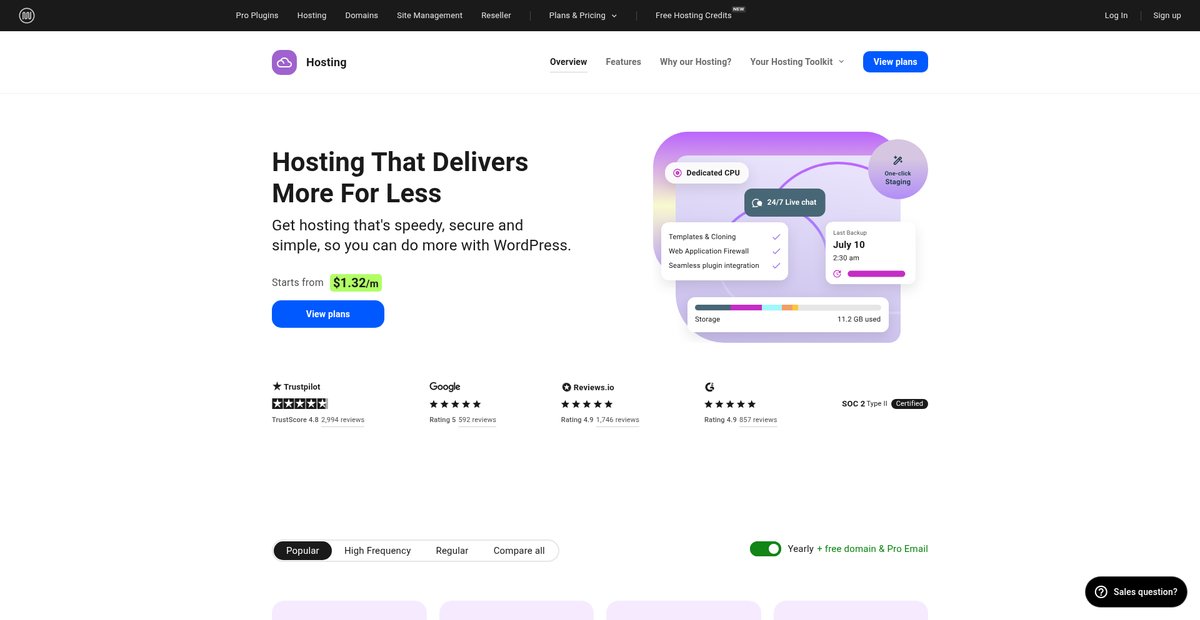
Task: Open Hosting in the top navigation bar
Action: (312, 15)
